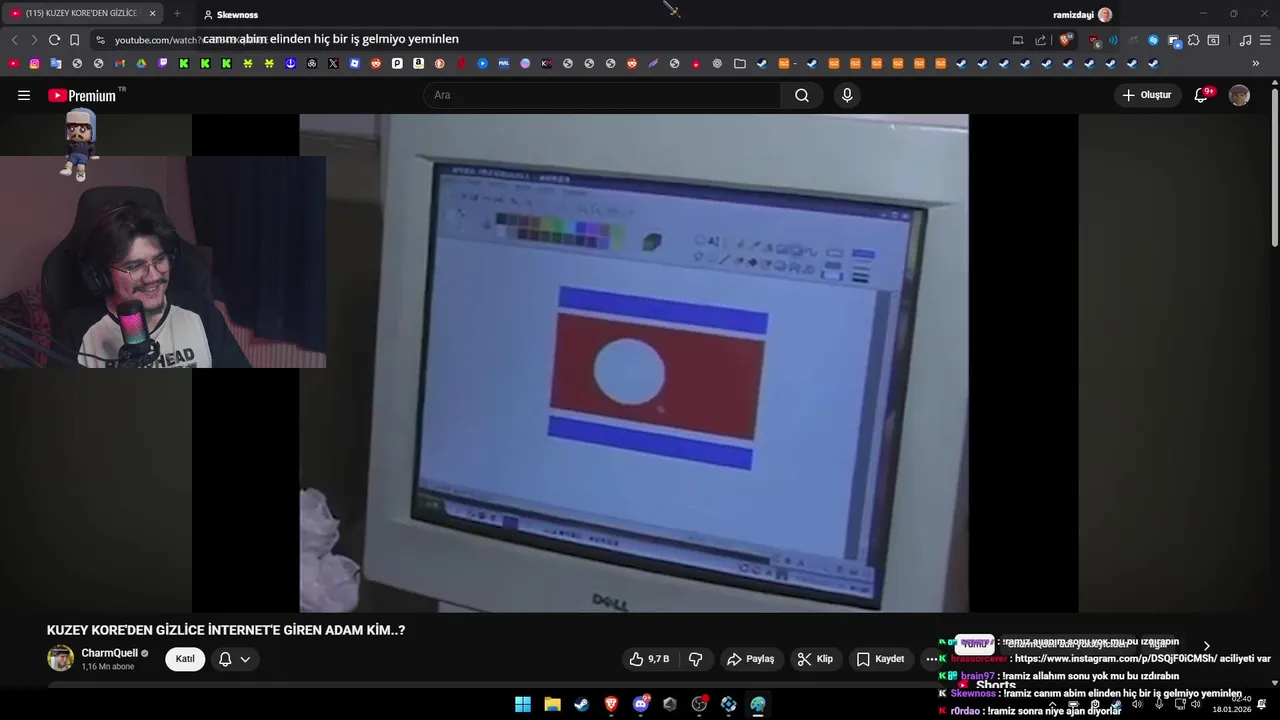The width and height of the screenshot is (1280, 720).
Task: Open Steam from taskbar
Action: pyautogui.click(x=581, y=704)
